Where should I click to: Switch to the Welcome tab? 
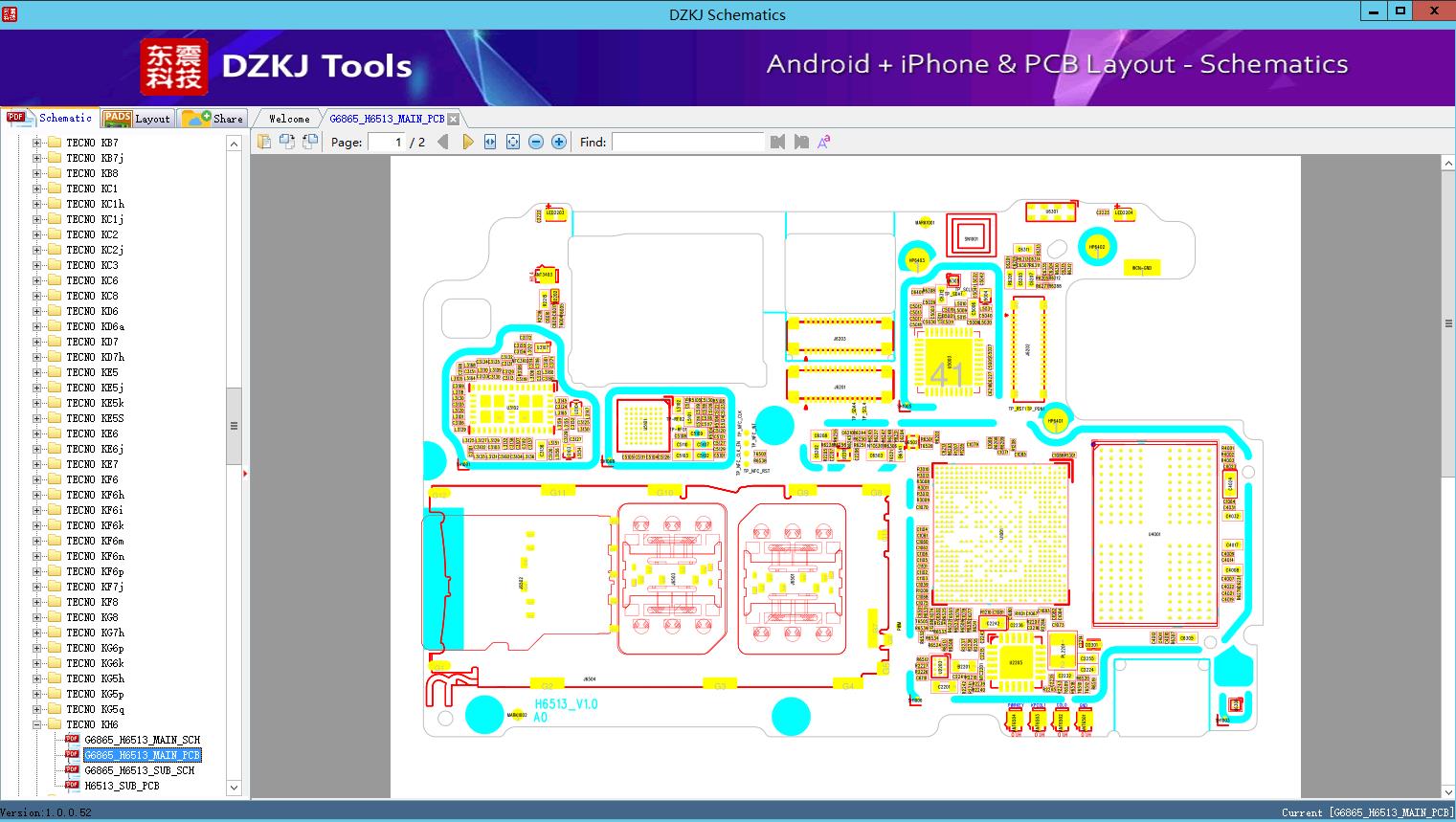(x=289, y=119)
